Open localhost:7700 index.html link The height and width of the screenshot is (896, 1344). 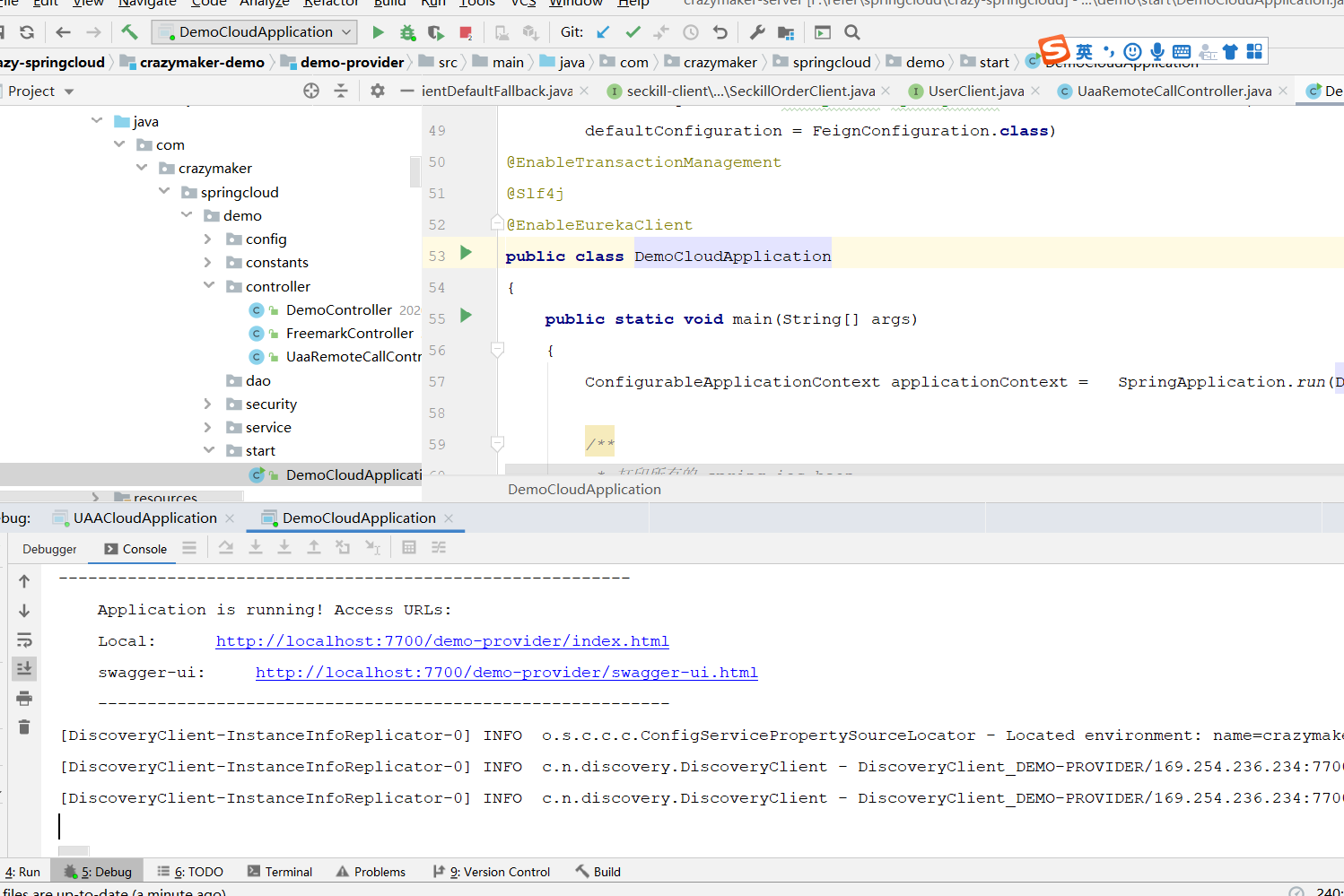click(x=442, y=641)
